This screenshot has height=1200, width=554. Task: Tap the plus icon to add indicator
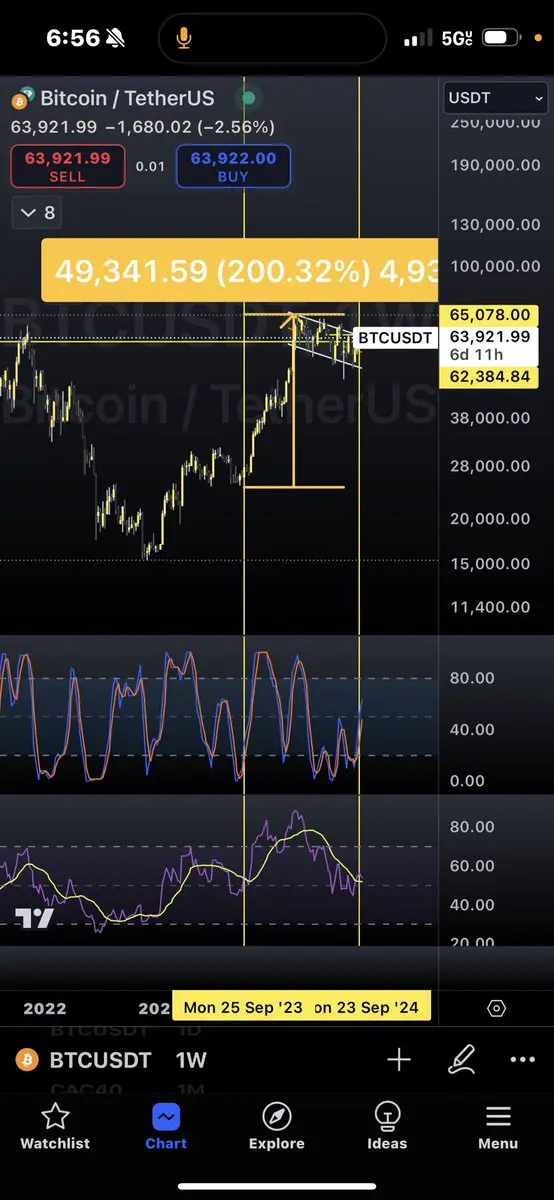point(399,1060)
